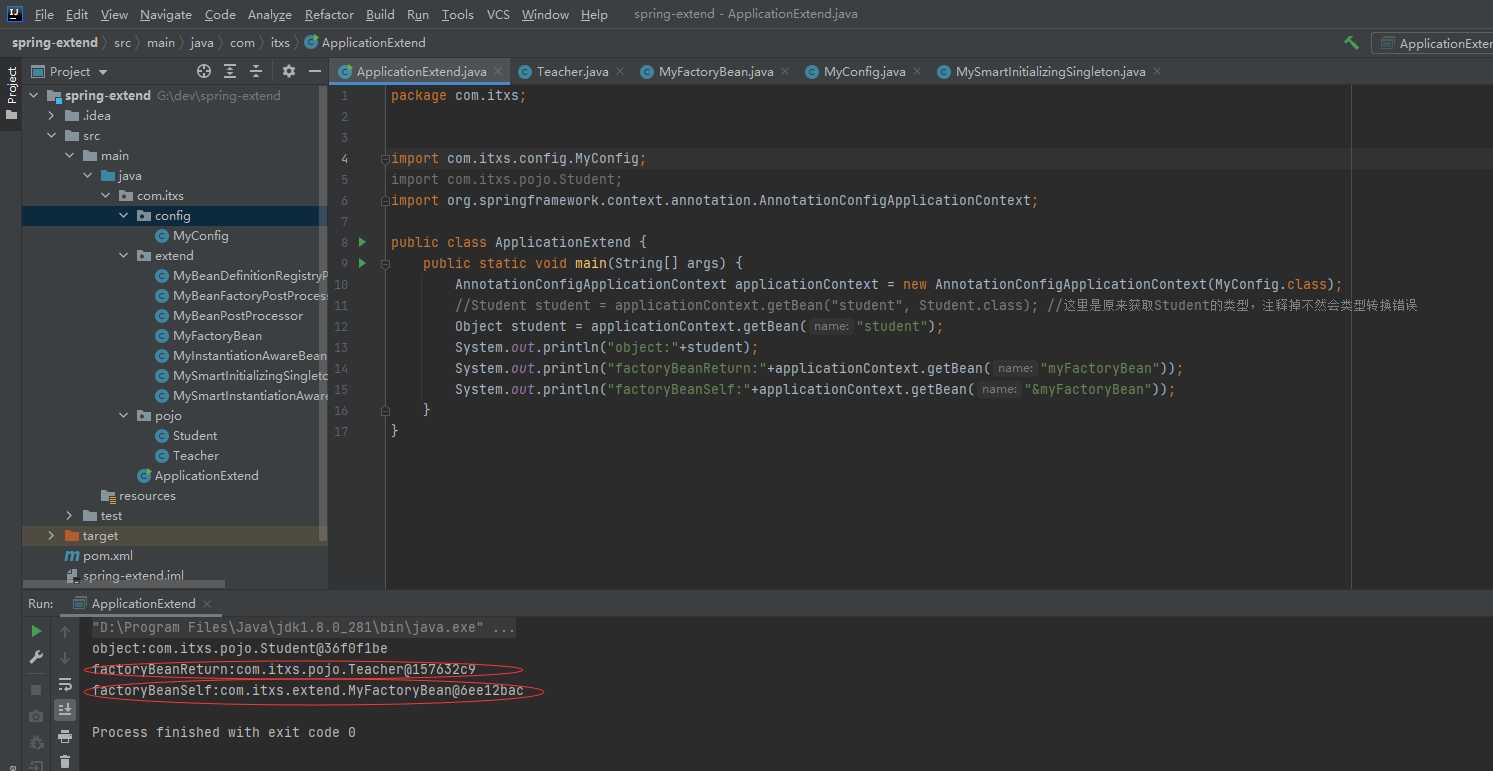Click the Build project hammer icon
The width and height of the screenshot is (1493, 771).
coord(1351,43)
